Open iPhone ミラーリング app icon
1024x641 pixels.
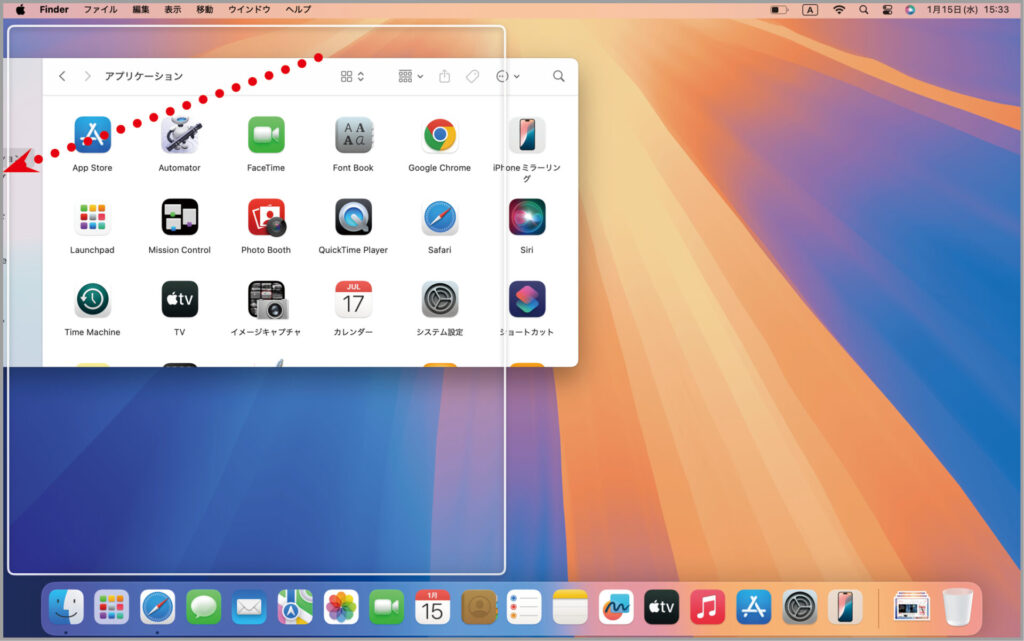click(x=527, y=134)
